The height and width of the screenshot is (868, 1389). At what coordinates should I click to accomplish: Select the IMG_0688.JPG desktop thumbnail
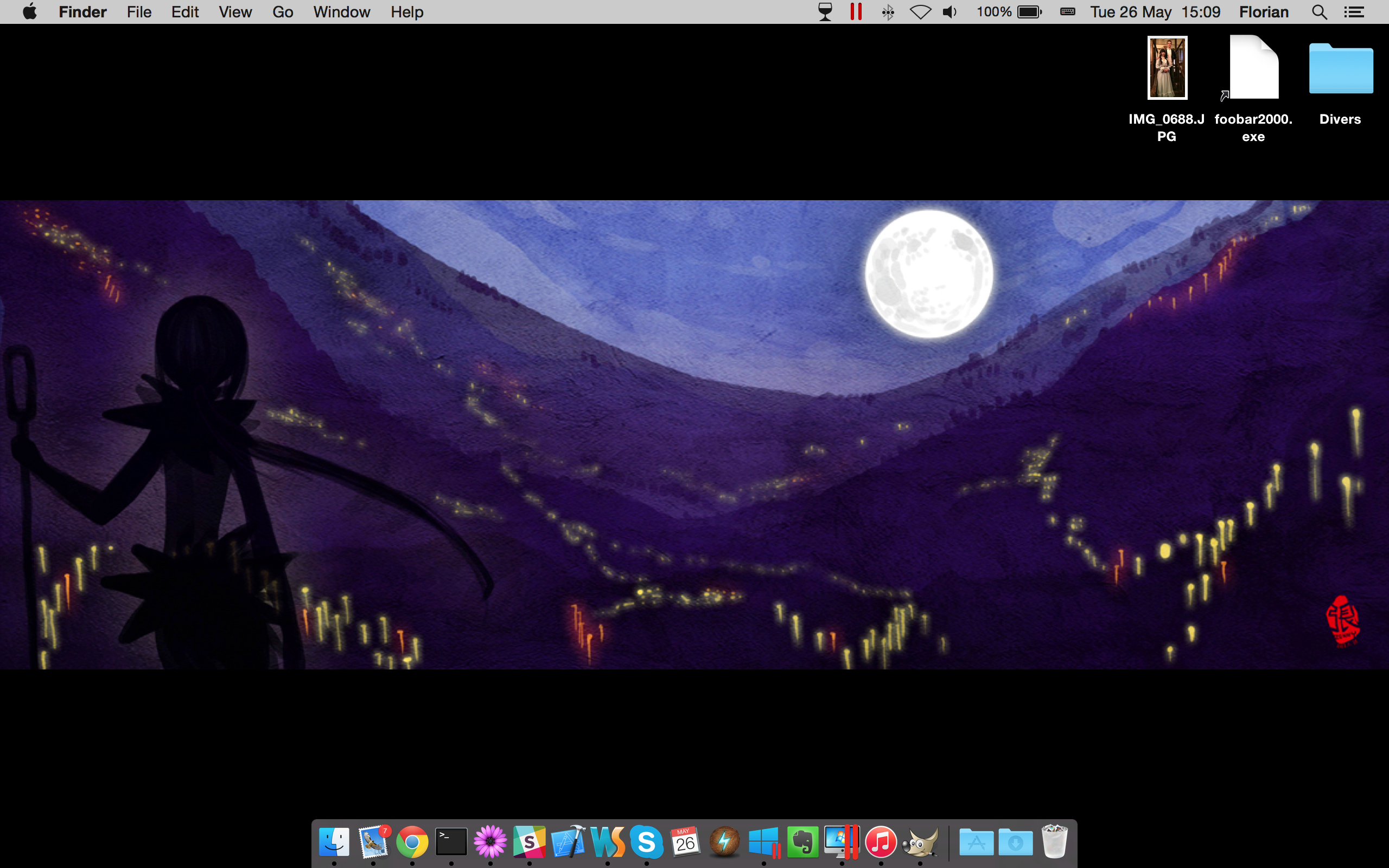1167,68
